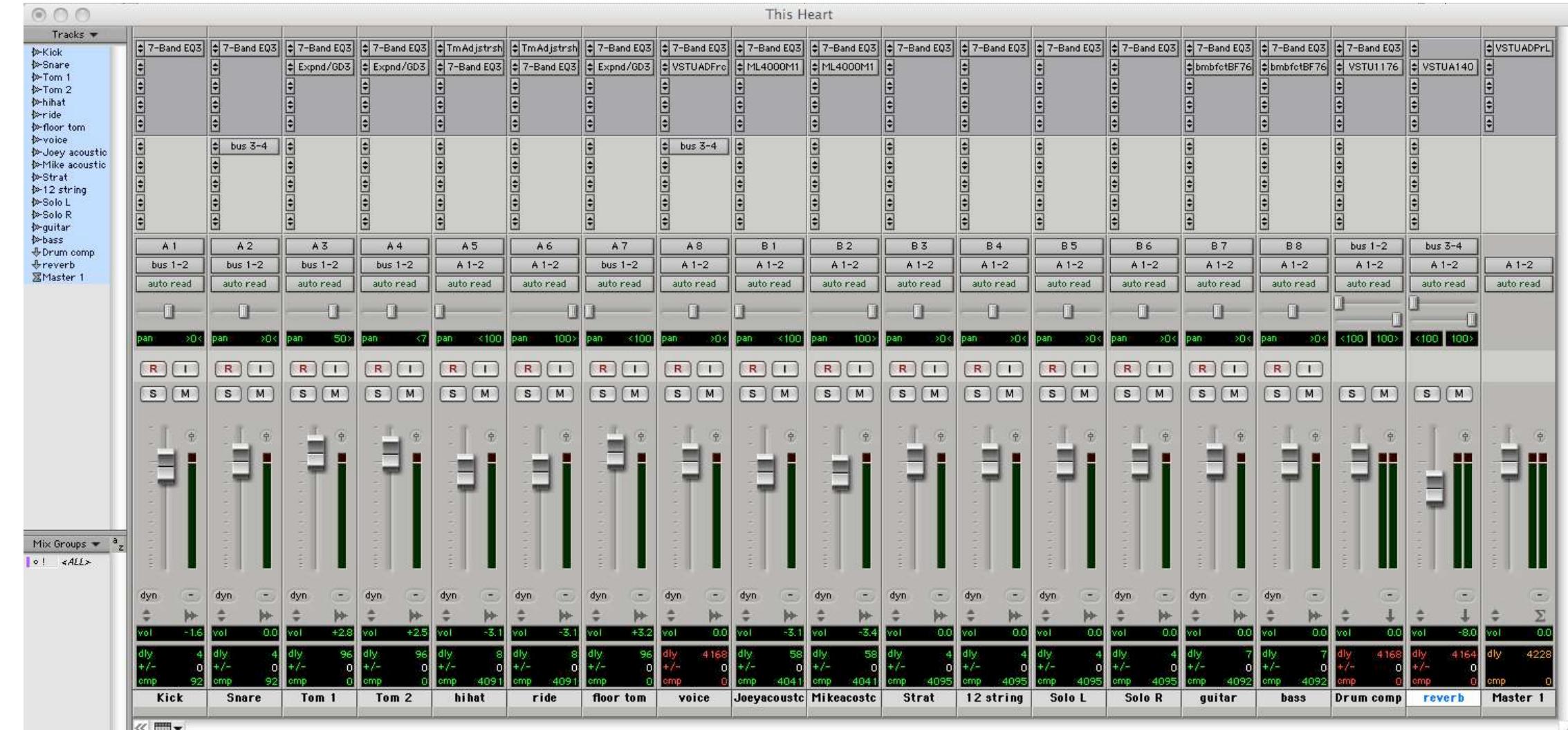
Task: Click the Tom 1 pan slider knob
Action: pyautogui.click(x=333, y=311)
